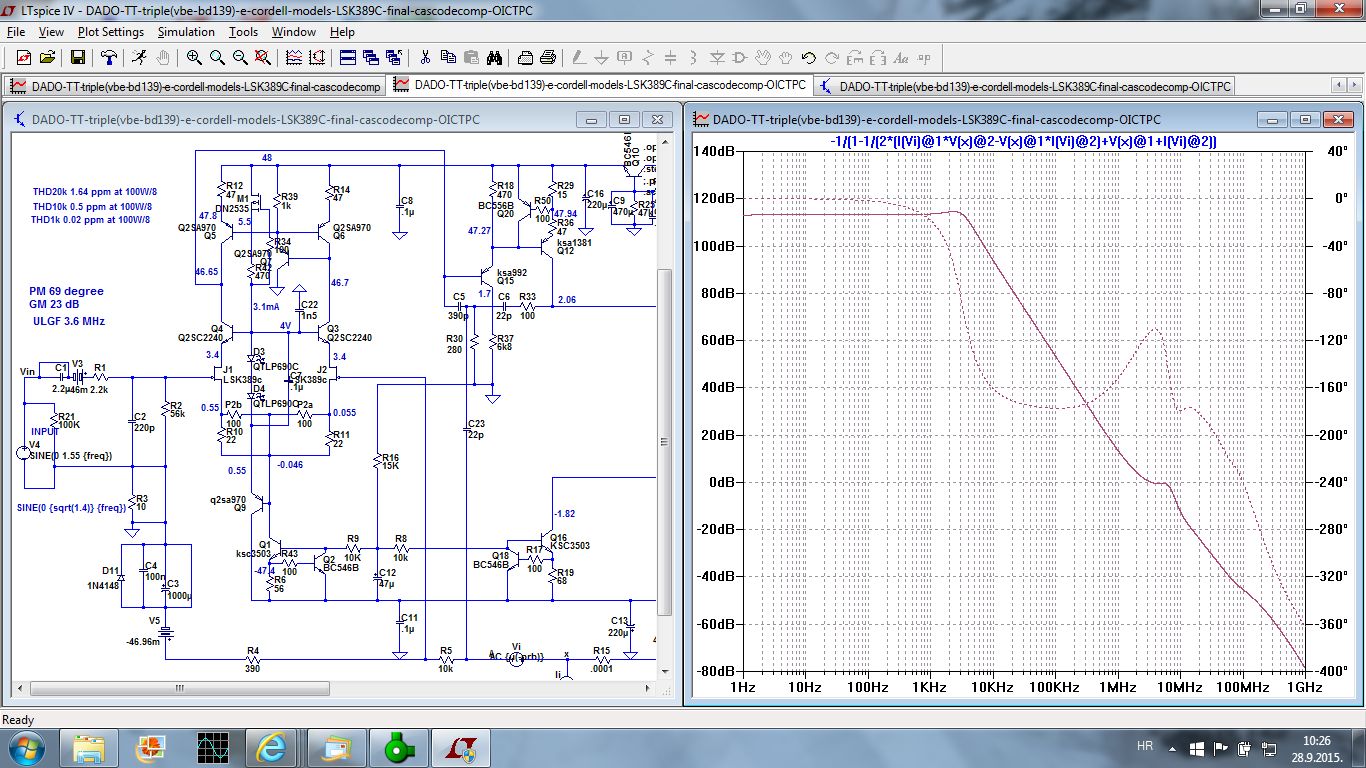The width and height of the screenshot is (1366, 768).
Task: Click the New Schematic toolbar icon
Action: point(23,58)
